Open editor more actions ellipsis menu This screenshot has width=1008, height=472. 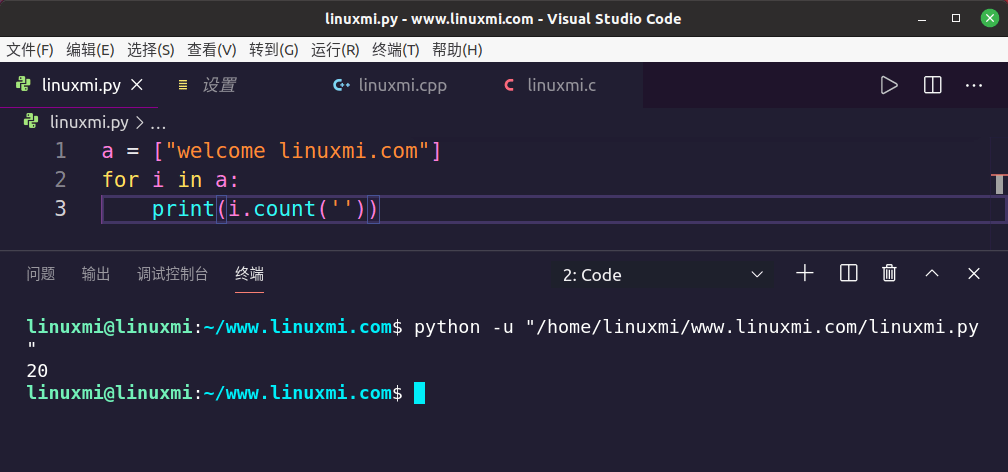[974, 85]
